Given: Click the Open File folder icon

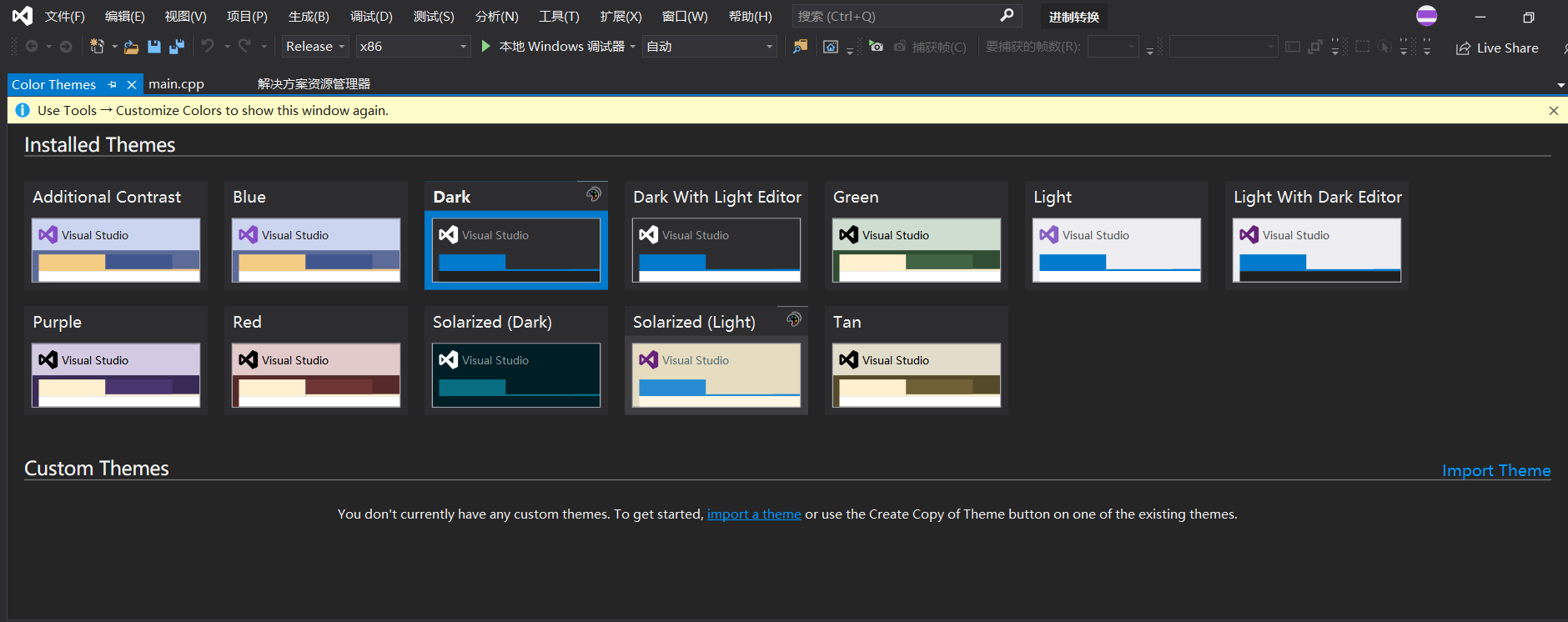Looking at the screenshot, I should click(x=131, y=47).
